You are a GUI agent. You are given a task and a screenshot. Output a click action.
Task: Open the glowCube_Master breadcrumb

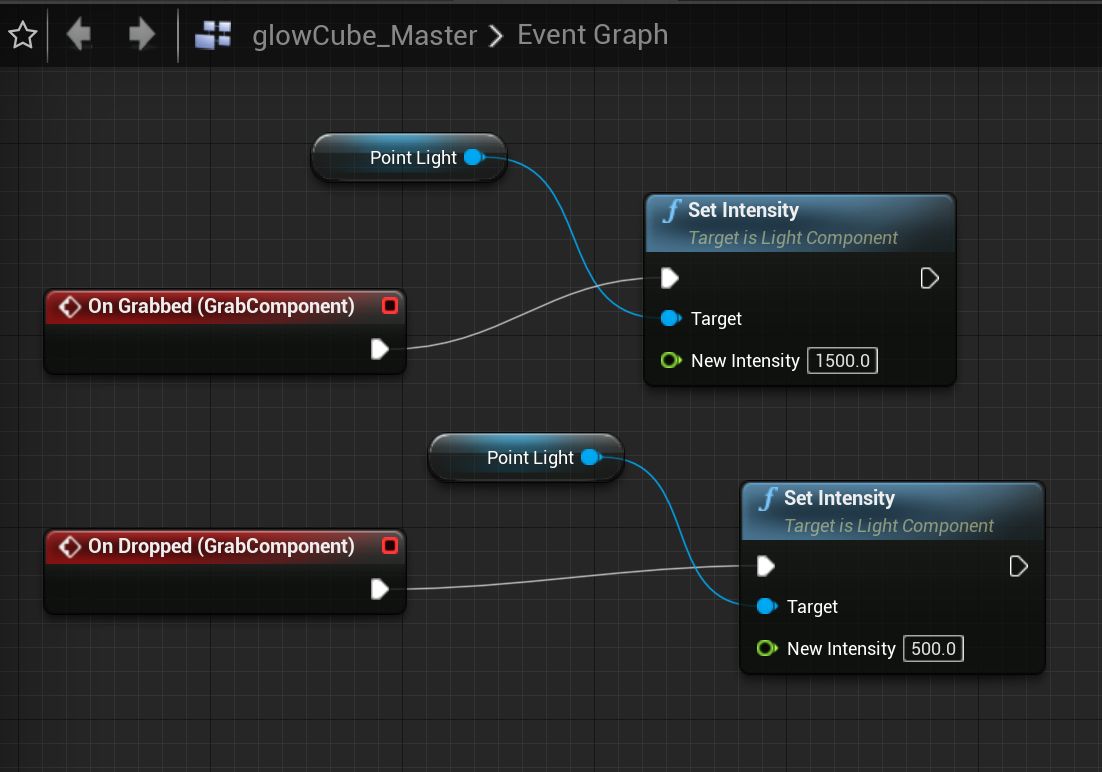[364, 36]
